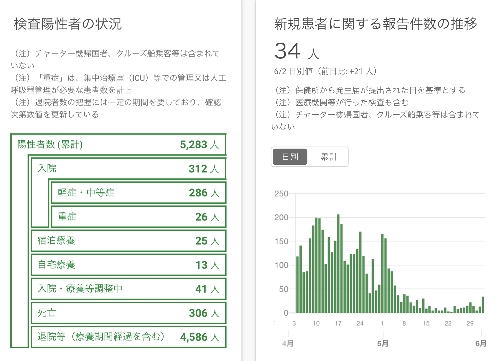Click the 陽性者数 (累計) 5,283人 row
The height and width of the screenshot is (361, 500).
tap(118, 145)
